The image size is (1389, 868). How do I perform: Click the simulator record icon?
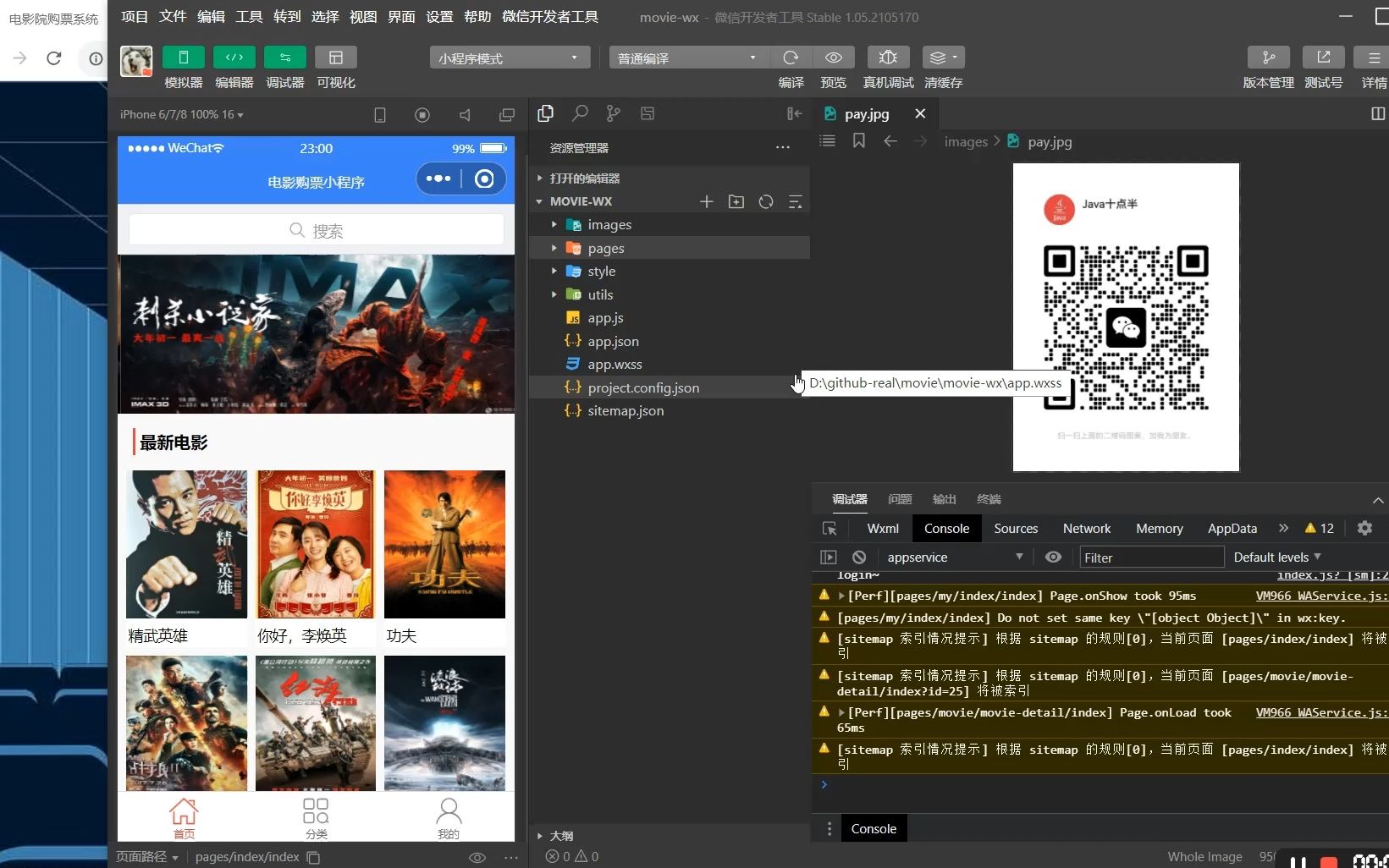point(422,114)
